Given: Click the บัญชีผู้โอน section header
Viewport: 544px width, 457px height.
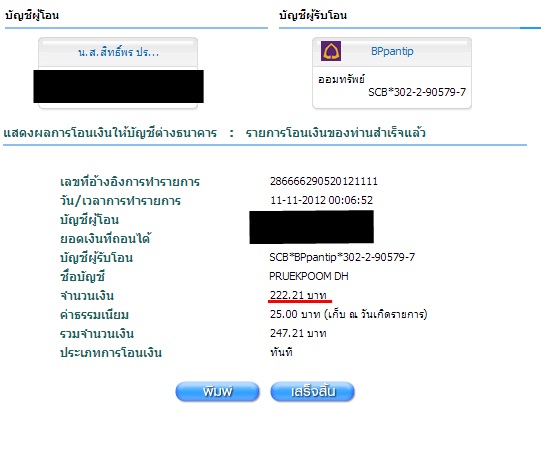Looking at the screenshot, I should (32, 15).
